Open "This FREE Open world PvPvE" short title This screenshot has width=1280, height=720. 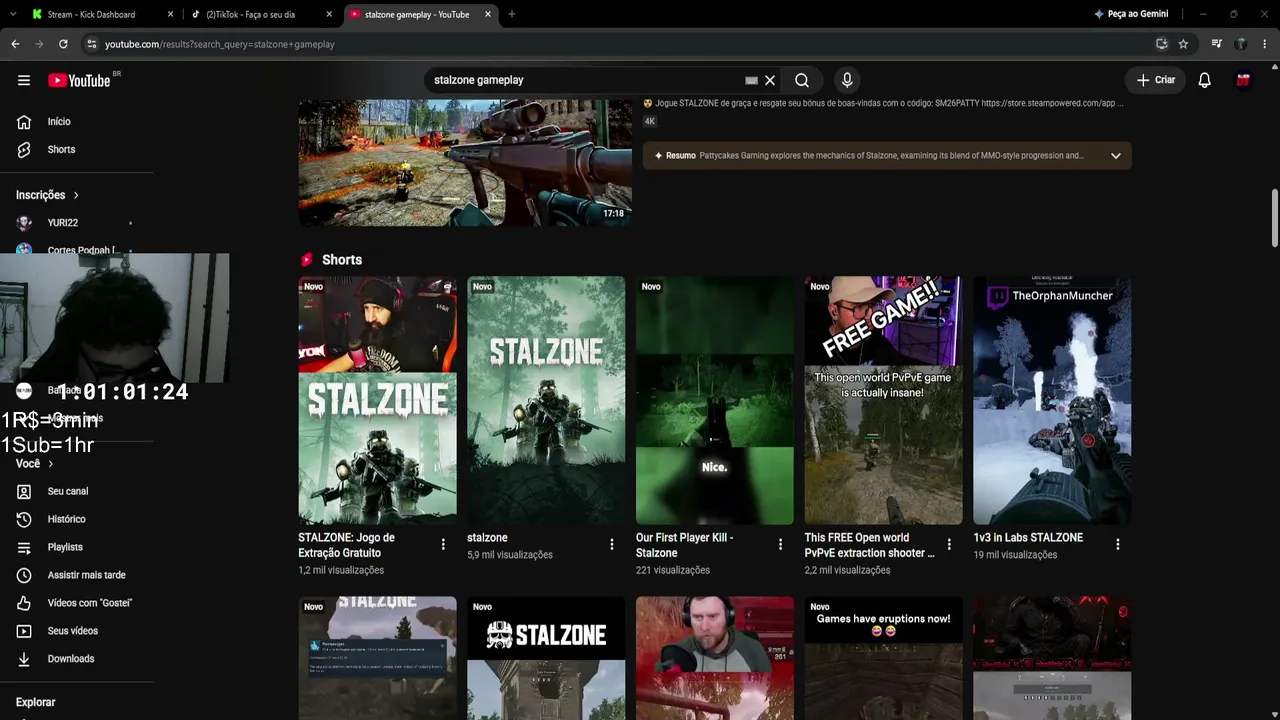(x=870, y=545)
